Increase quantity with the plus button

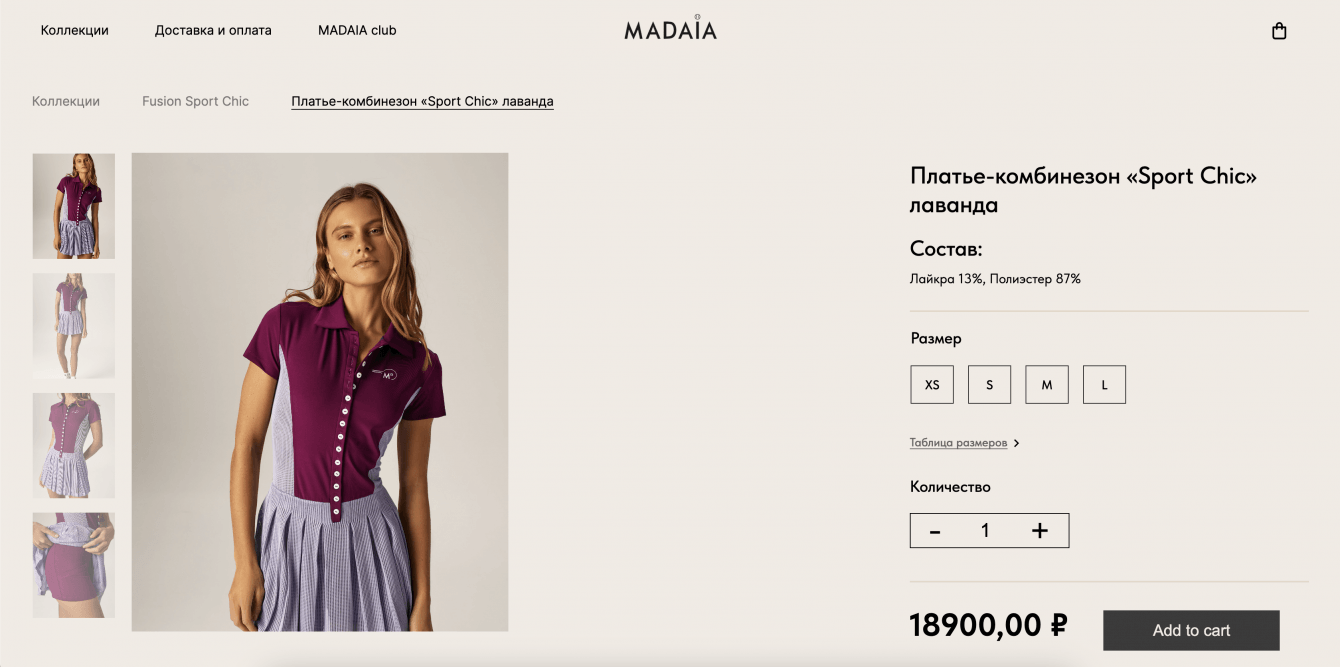1040,531
